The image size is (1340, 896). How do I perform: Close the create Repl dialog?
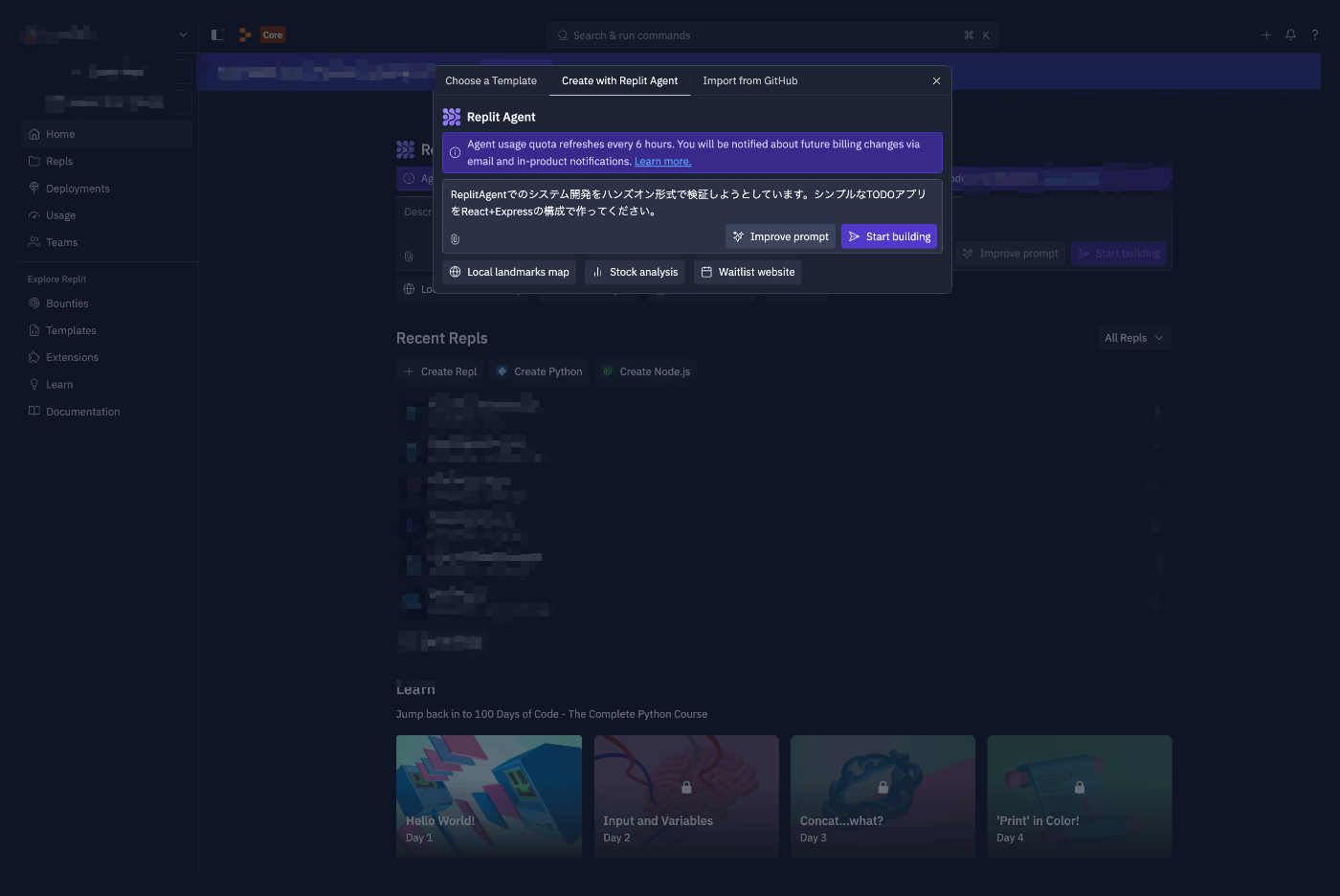tap(936, 81)
